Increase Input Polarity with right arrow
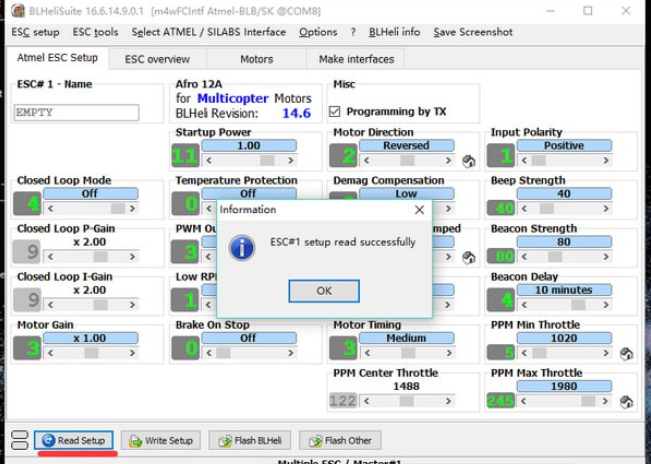651x464 pixels. tap(606, 160)
